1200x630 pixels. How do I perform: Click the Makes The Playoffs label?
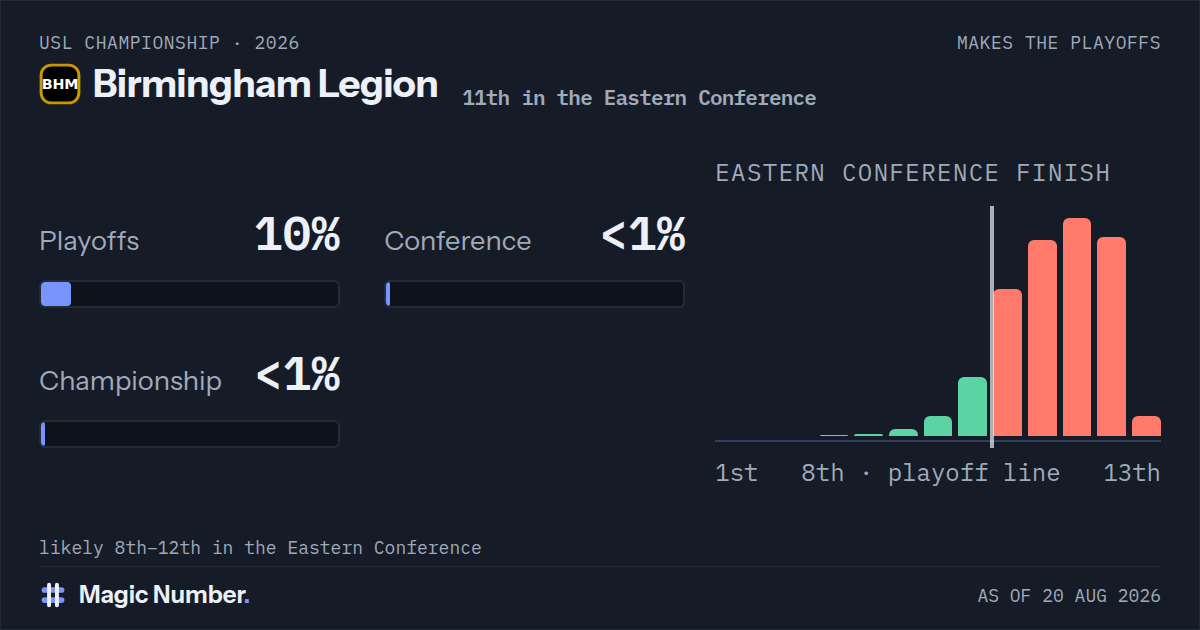1059,43
